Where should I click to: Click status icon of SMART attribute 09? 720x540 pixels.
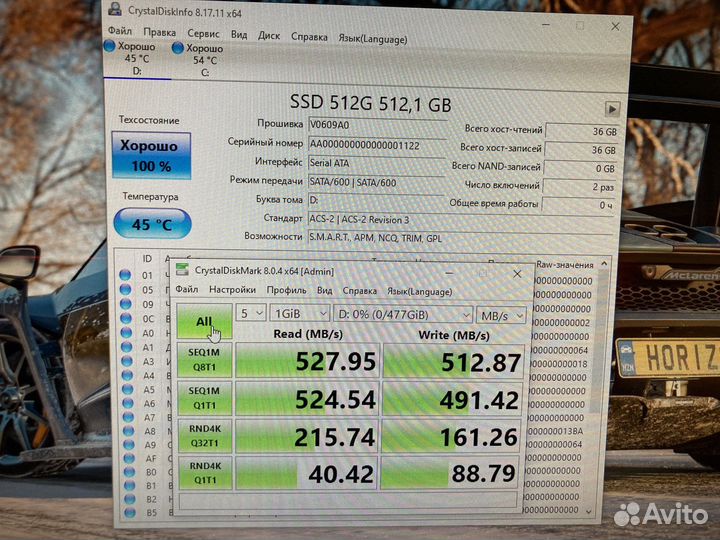point(126,304)
